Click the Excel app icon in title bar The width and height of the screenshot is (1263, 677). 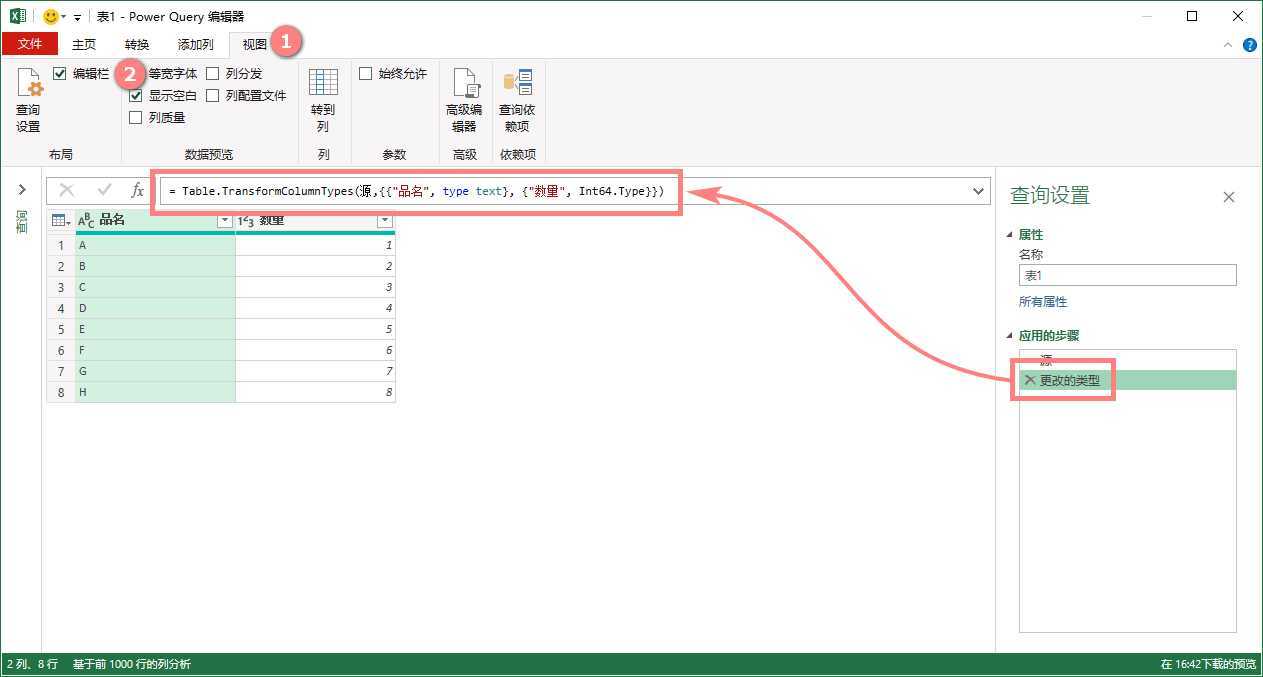(x=18, y=16)
